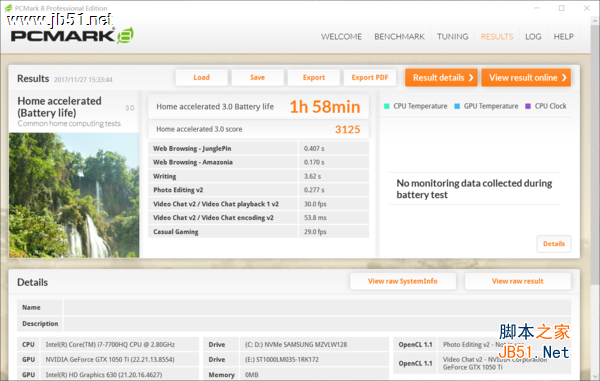Open the WELCOME tab
Viewport: 600px width, 381px height.
coord(341,36)
